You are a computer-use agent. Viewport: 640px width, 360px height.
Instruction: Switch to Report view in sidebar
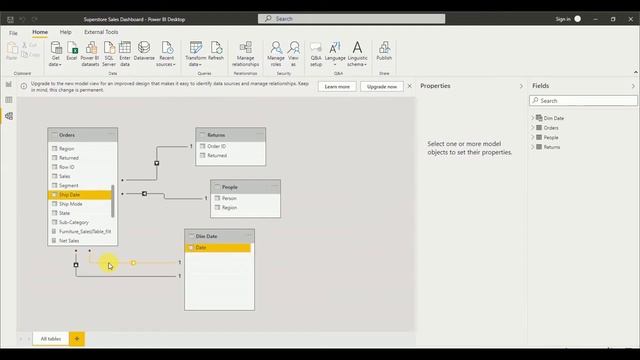(9, 84)
